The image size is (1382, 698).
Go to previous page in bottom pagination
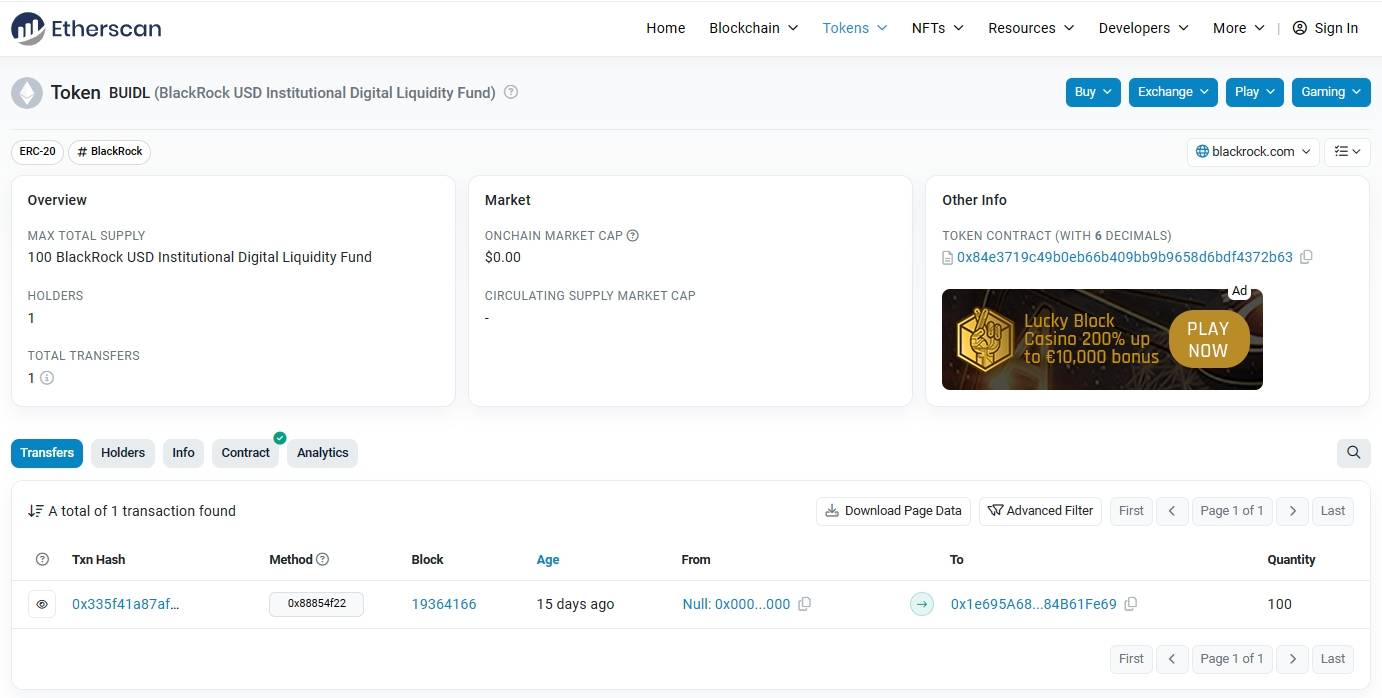pyautogui.click(x=1172, y=659)
